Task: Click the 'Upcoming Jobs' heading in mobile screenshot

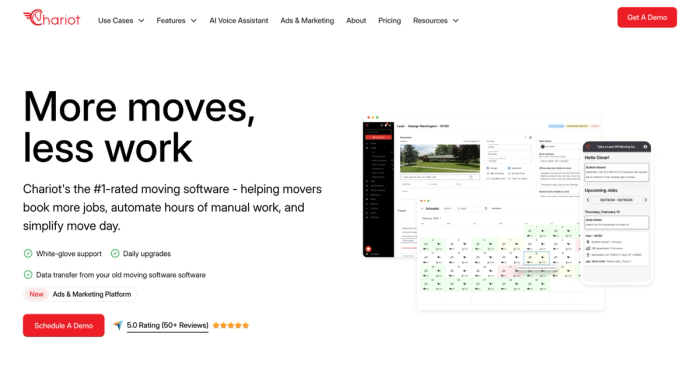Action: click(601, 190)
